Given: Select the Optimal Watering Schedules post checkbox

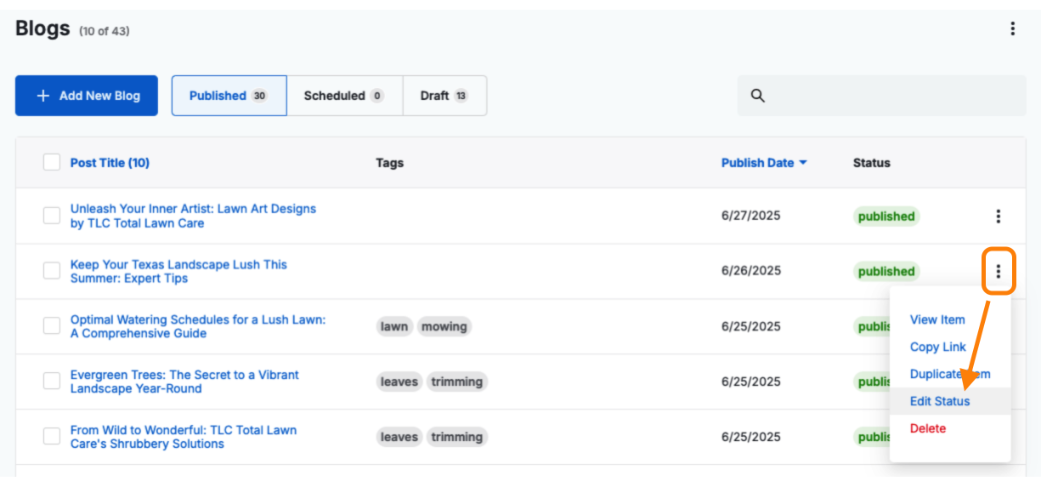Looking at the screenshot, I should [52, 326].
